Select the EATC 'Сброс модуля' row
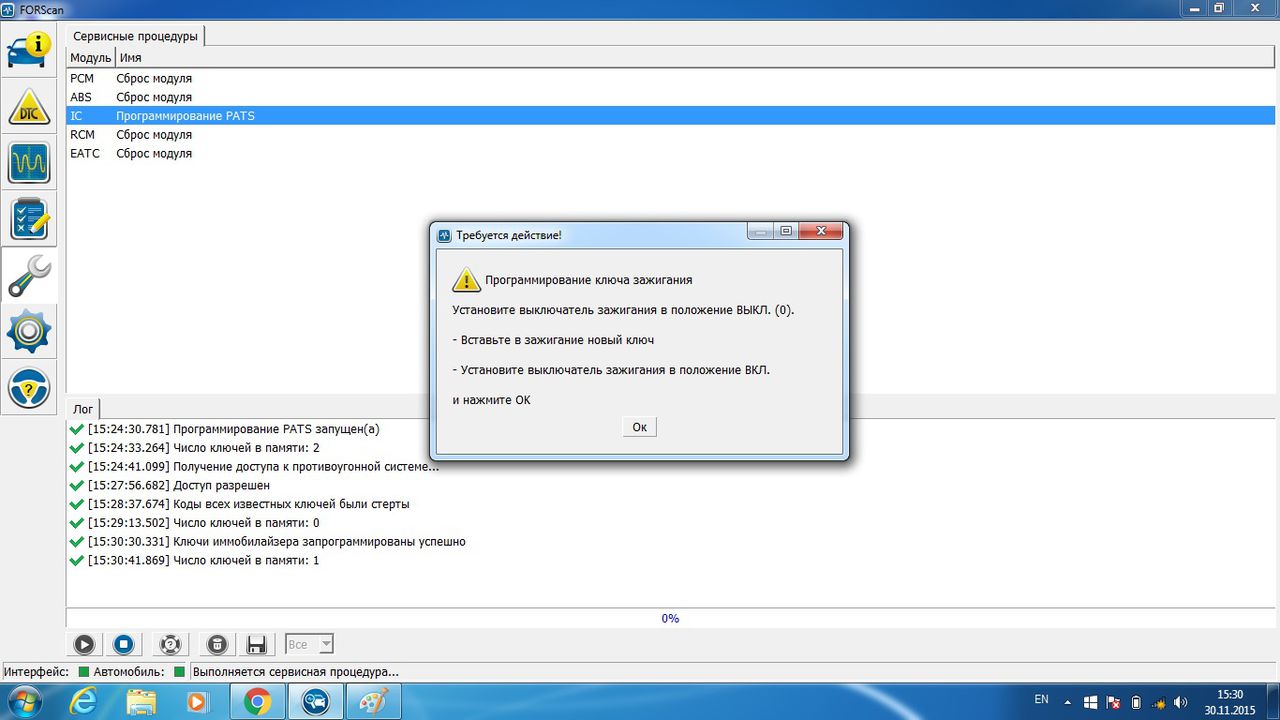 (x=671, y=154)
